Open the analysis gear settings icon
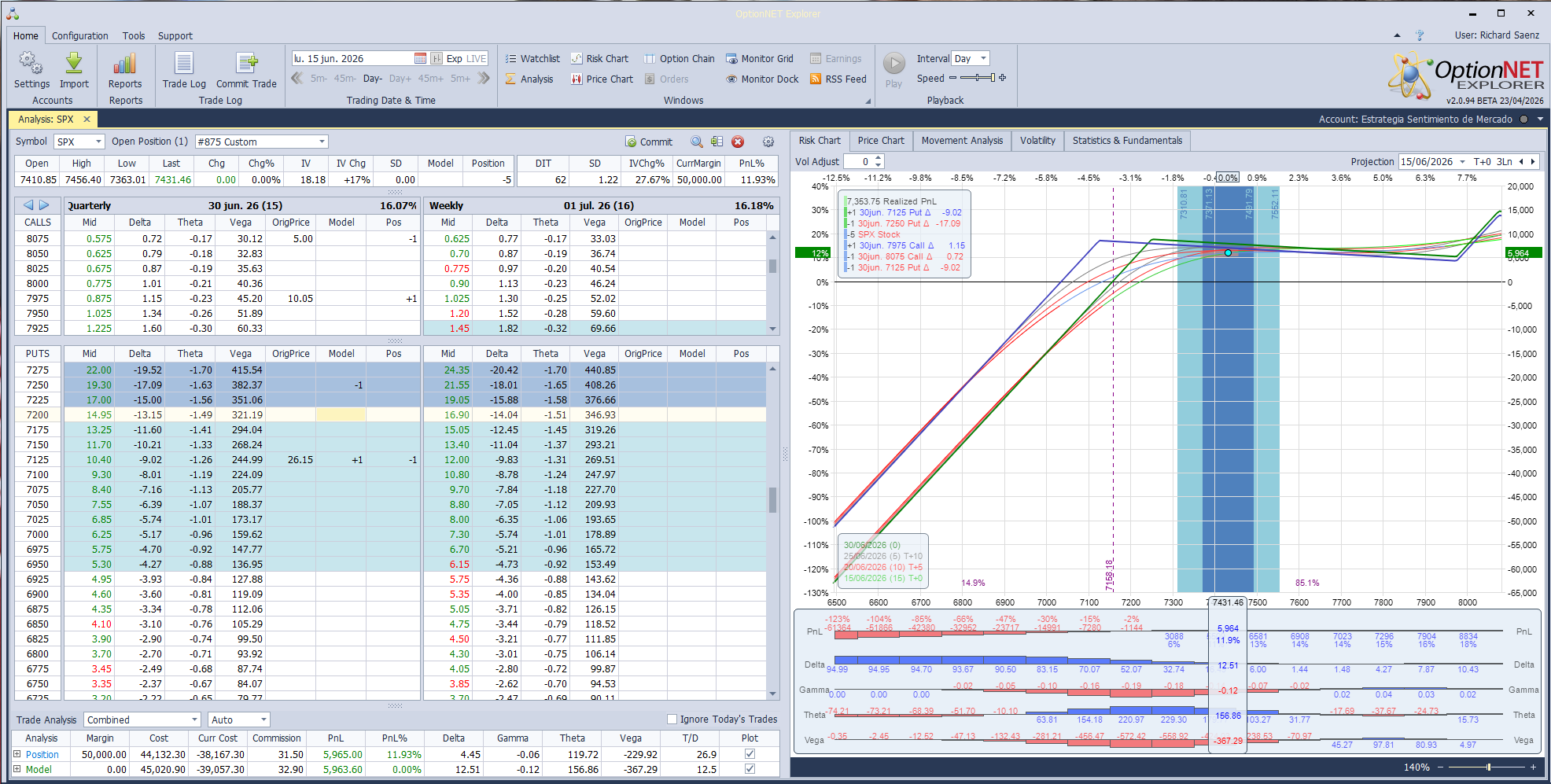This screenshot has width=1551, height=784. tap(768, 142)
